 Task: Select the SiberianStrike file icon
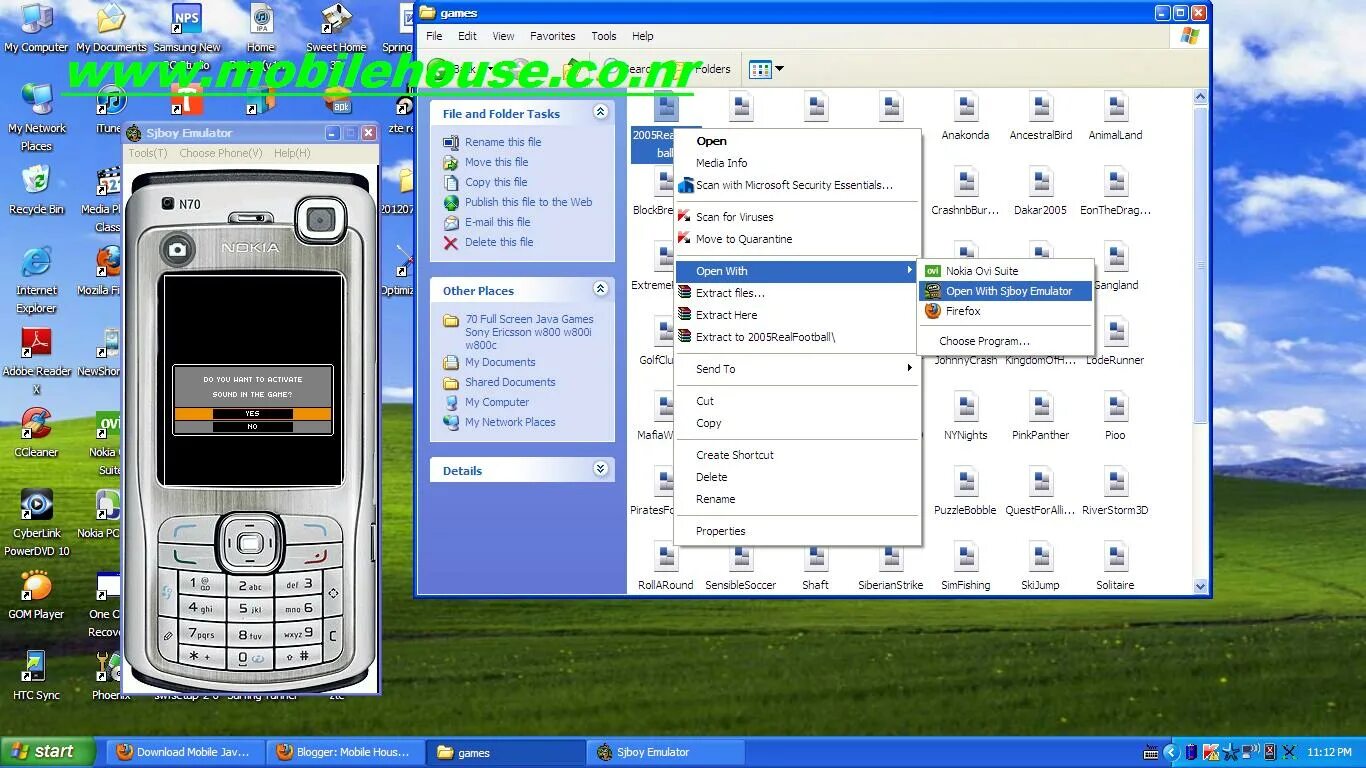tap(890, 557)
